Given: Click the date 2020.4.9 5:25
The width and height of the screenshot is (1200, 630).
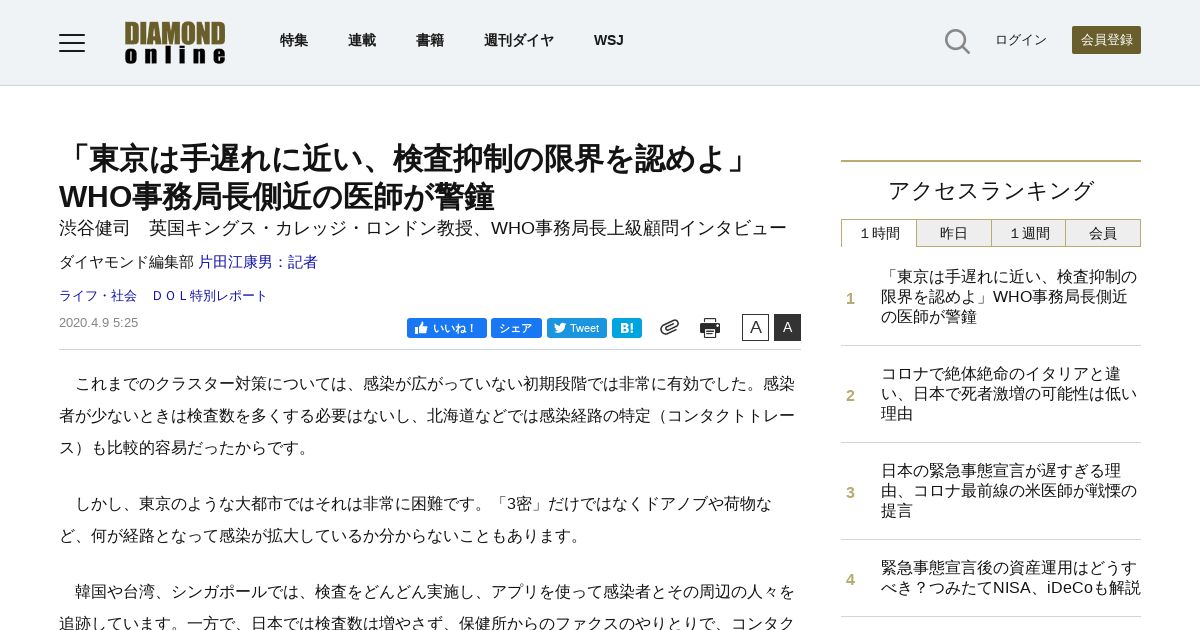Looking at the screenshot, I should 98,323.
